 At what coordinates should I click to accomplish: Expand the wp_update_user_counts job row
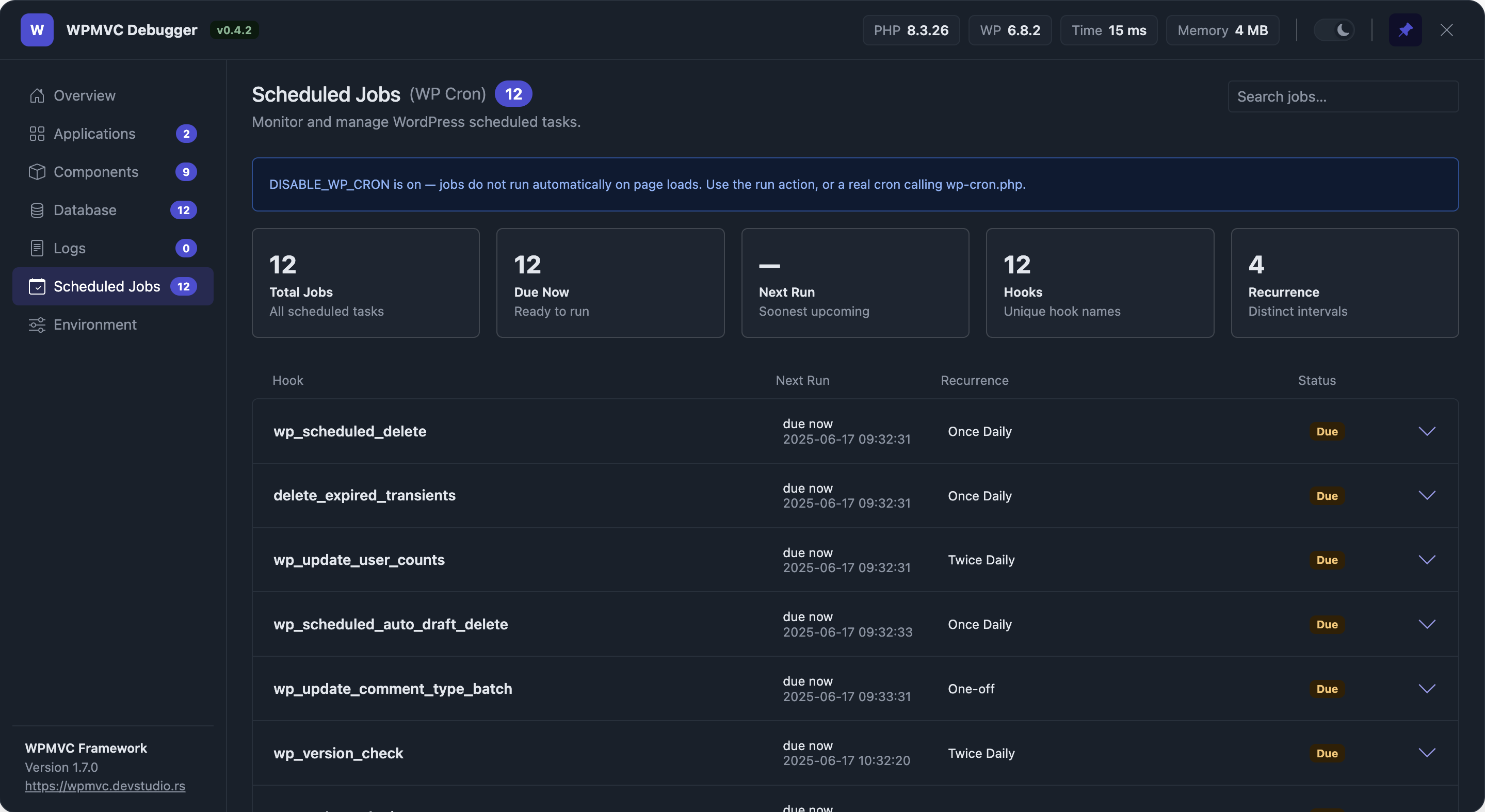1427,560
